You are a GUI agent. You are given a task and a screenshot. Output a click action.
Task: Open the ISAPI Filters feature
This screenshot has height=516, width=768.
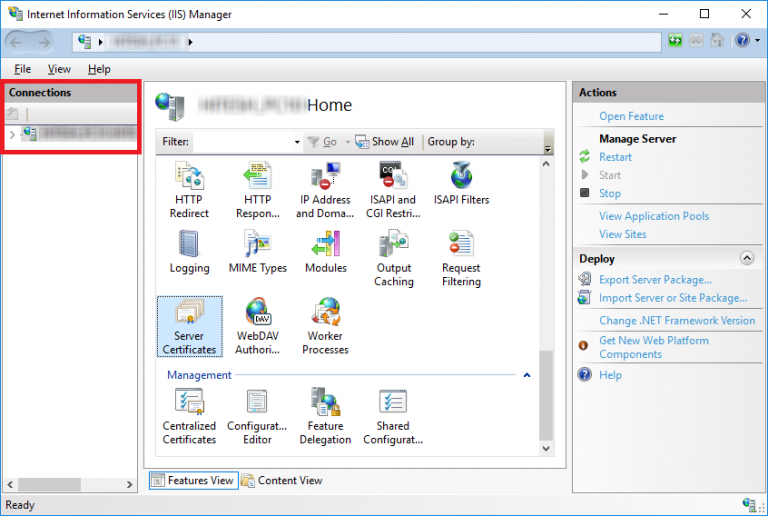tap(461, 183)
